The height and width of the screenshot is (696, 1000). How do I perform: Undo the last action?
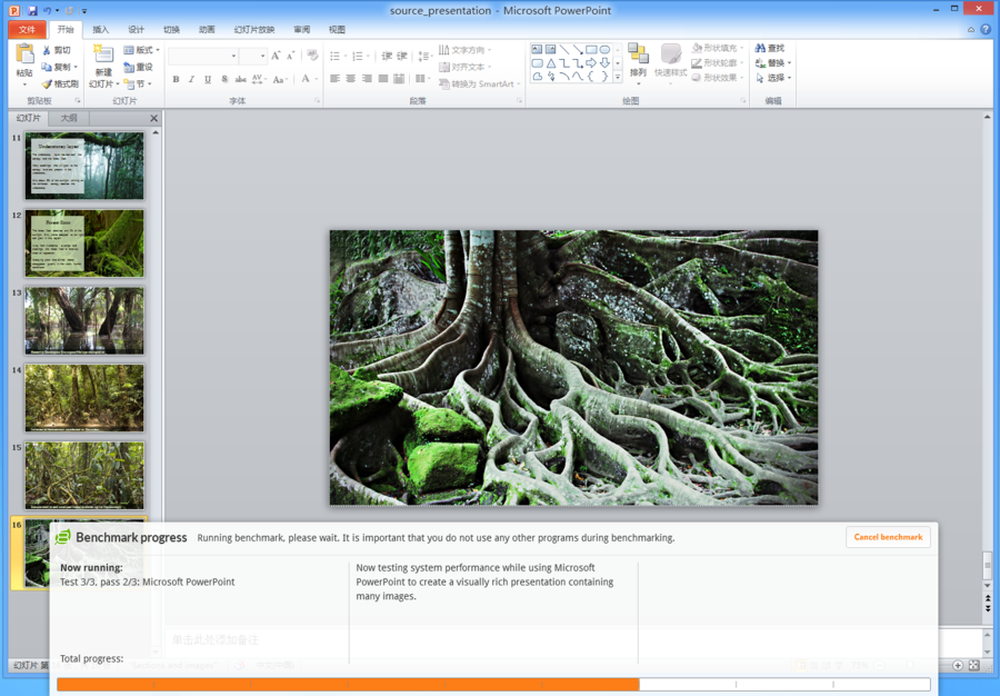click(47, 11)
